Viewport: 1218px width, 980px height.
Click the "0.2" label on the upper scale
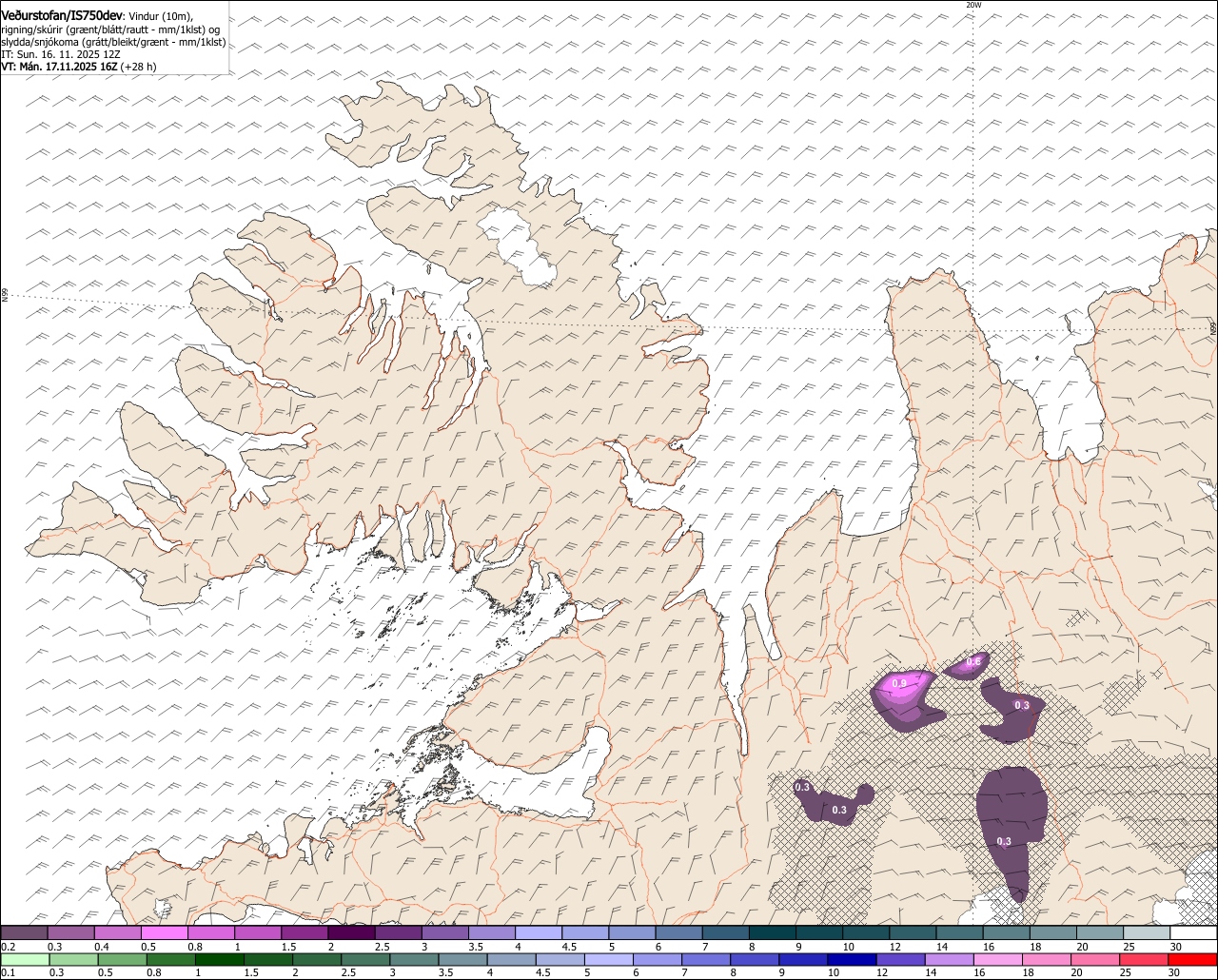click(8, 947)
